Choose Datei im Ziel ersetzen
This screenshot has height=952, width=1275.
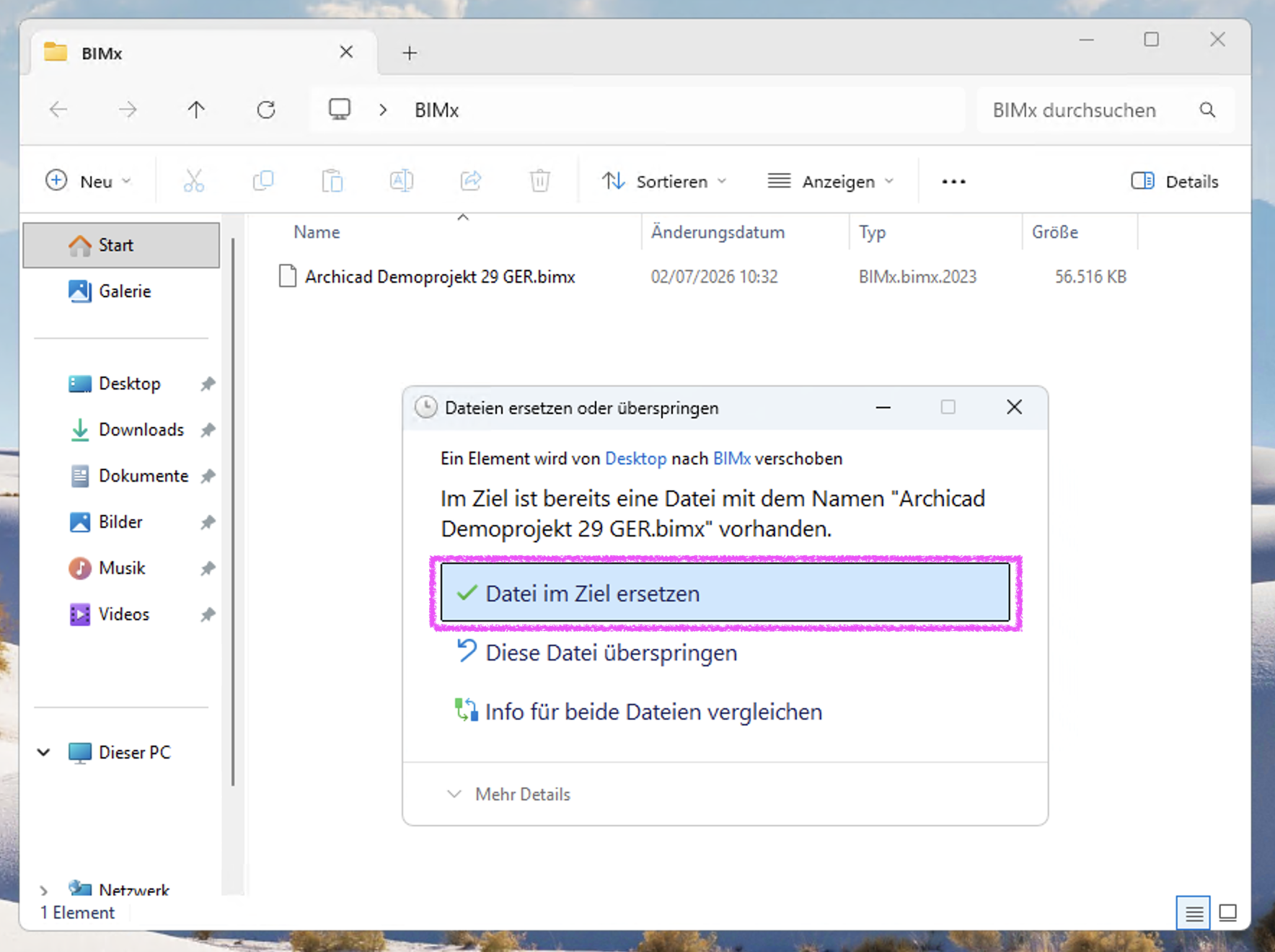725,593
